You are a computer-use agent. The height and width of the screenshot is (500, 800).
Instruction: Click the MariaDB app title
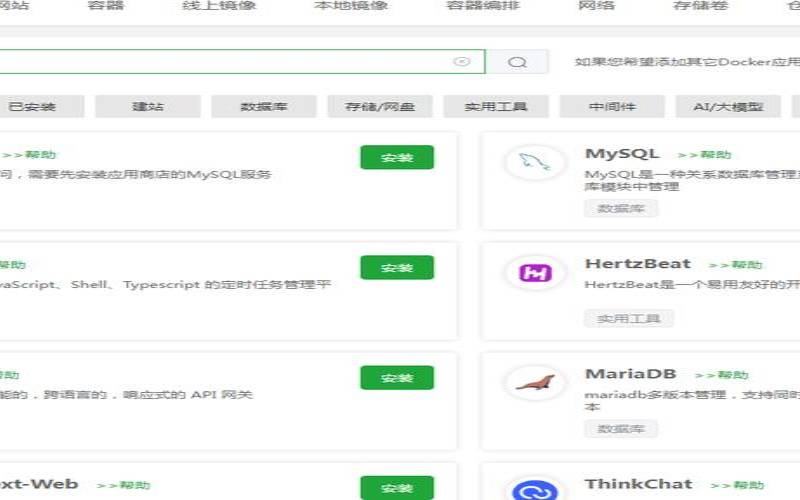631,374
